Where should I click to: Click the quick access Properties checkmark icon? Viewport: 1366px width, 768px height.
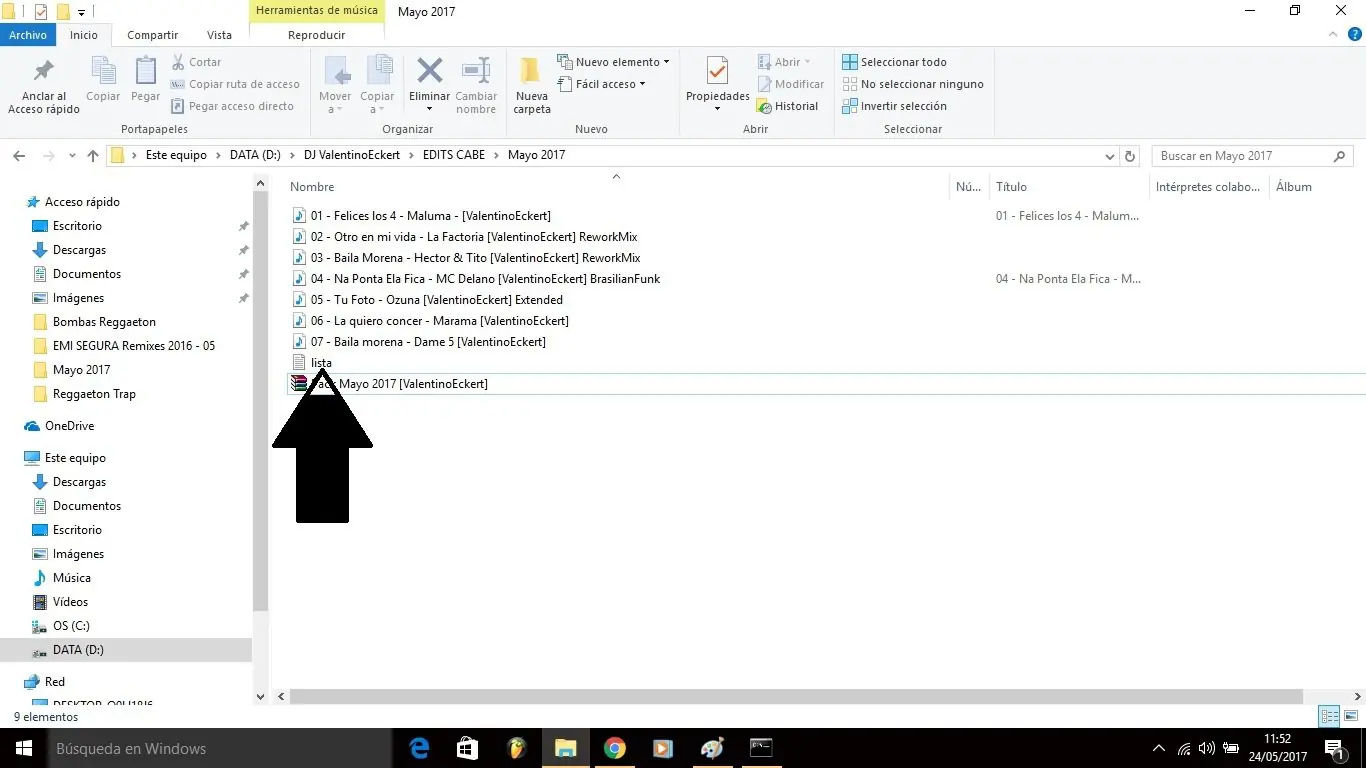(x=41, y=12)
